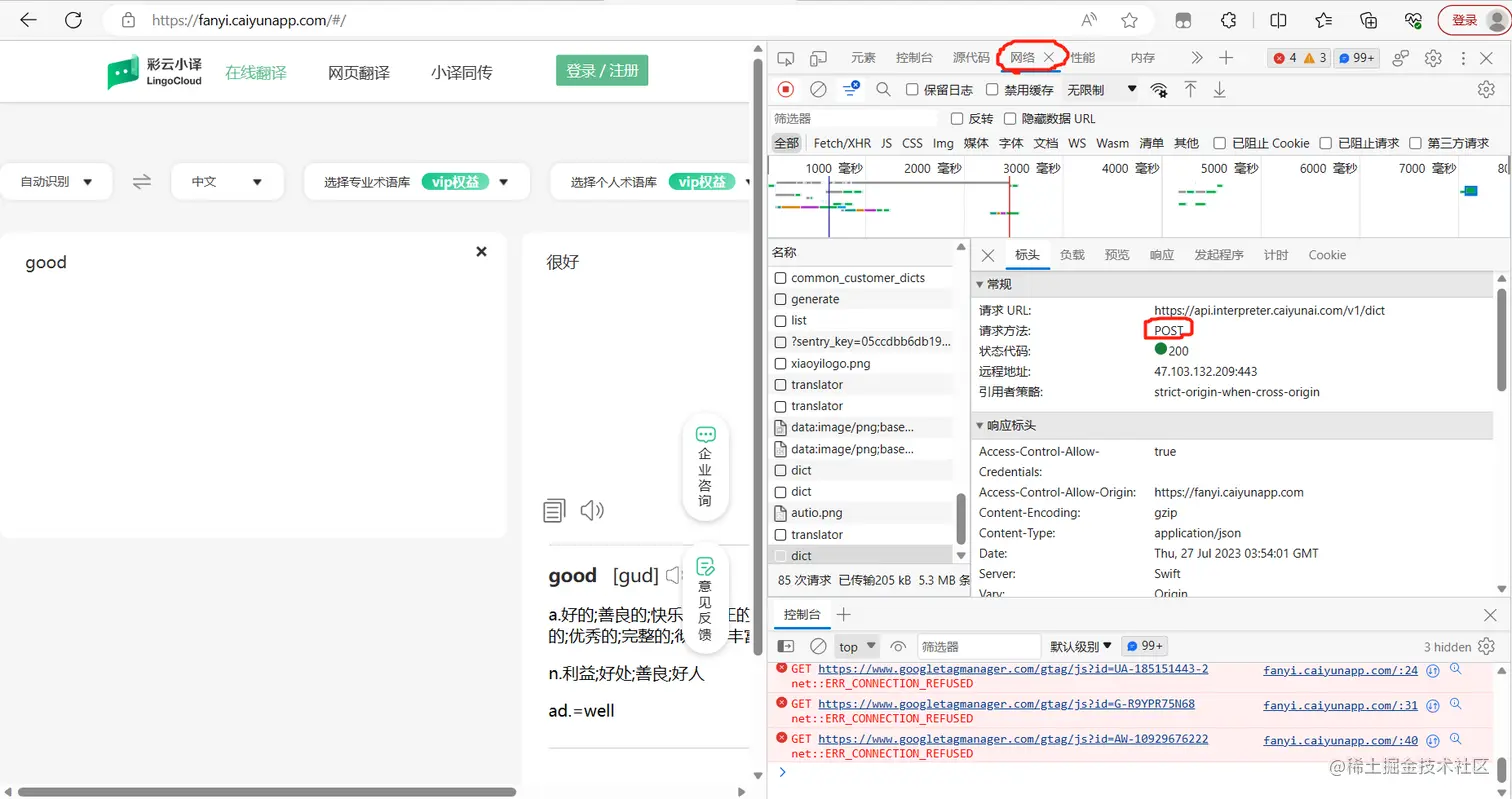The height and width of the screenshot is (799, 1512).
Task: Toggle the network filter funnel icon
Action: [x=850, y=89]
